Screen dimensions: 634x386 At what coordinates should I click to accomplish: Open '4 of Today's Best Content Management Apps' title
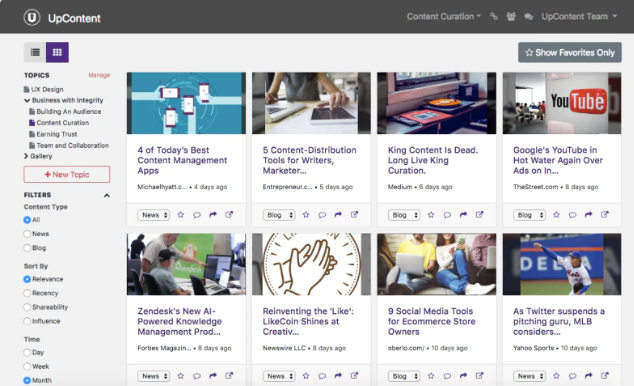182,160
